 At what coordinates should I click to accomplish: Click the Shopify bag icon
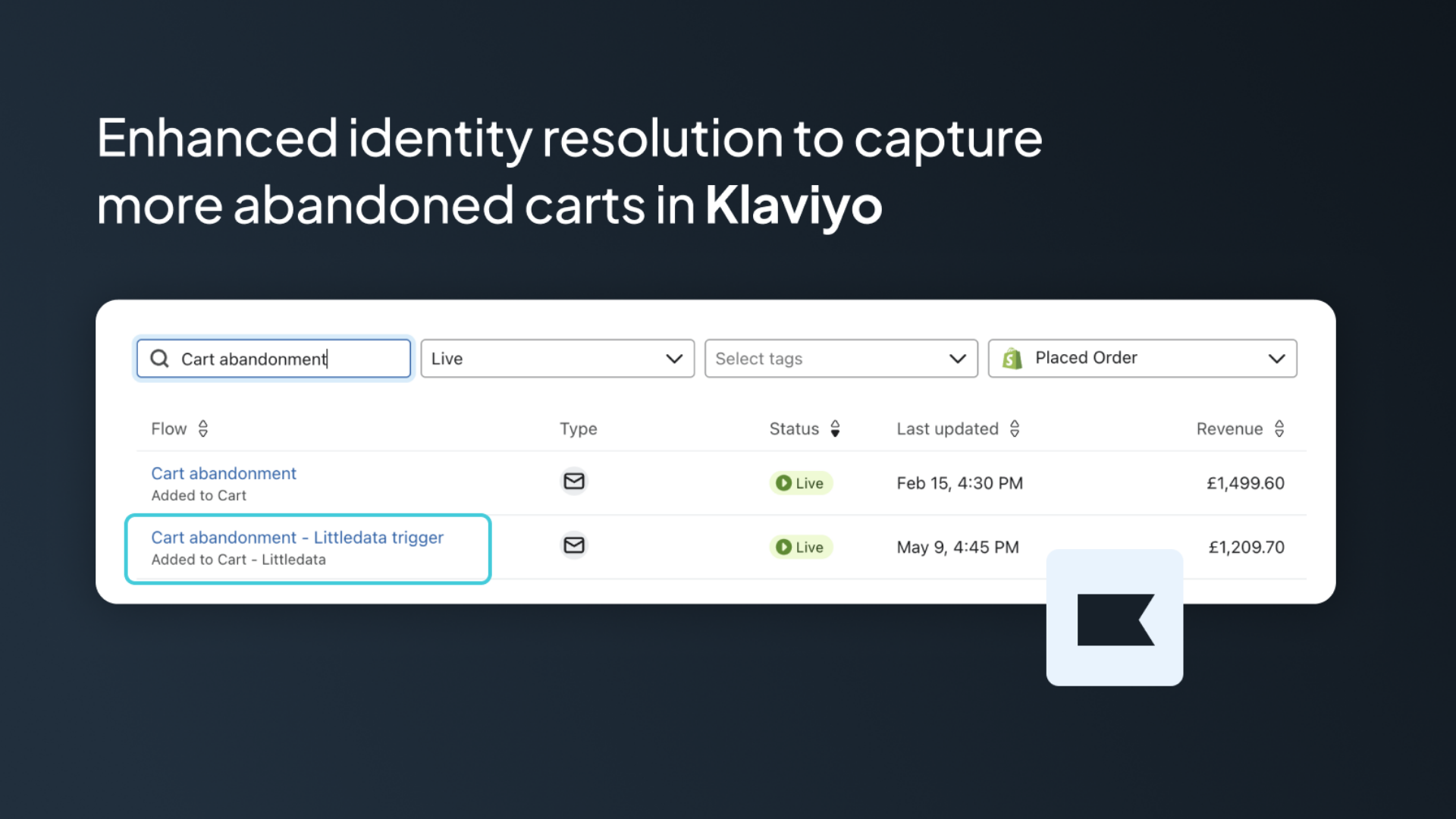(1012, 359)
